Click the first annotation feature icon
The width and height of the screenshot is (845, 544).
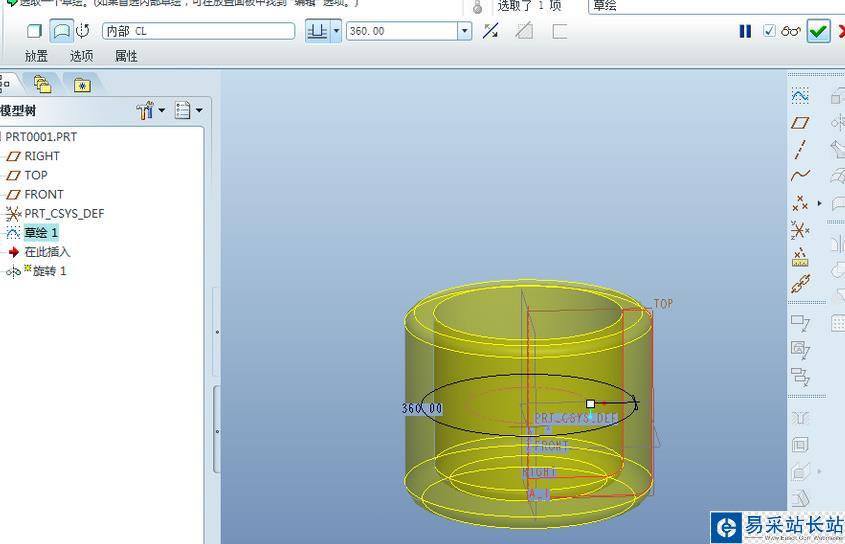(x=800, y=323)
